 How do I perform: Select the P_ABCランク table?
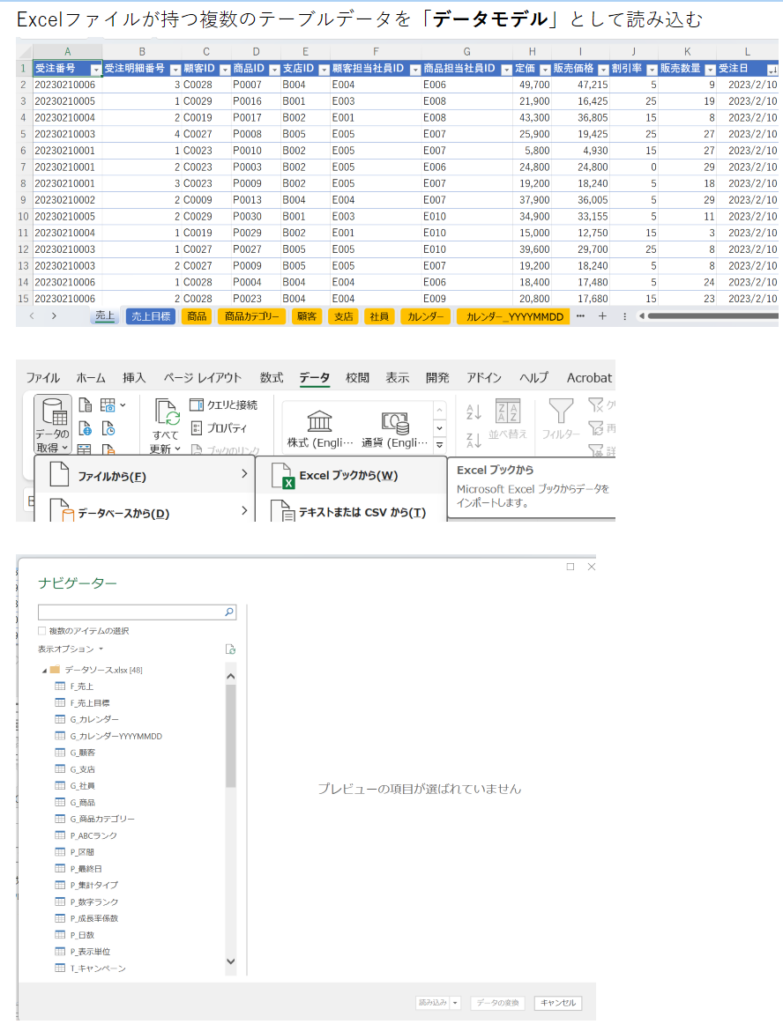tap(93, 835)
